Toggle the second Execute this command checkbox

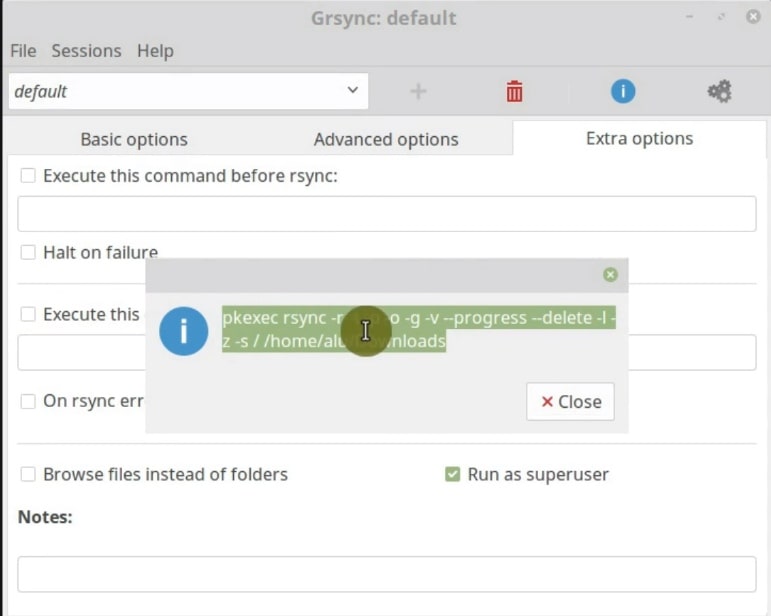(x=28, y=314)
